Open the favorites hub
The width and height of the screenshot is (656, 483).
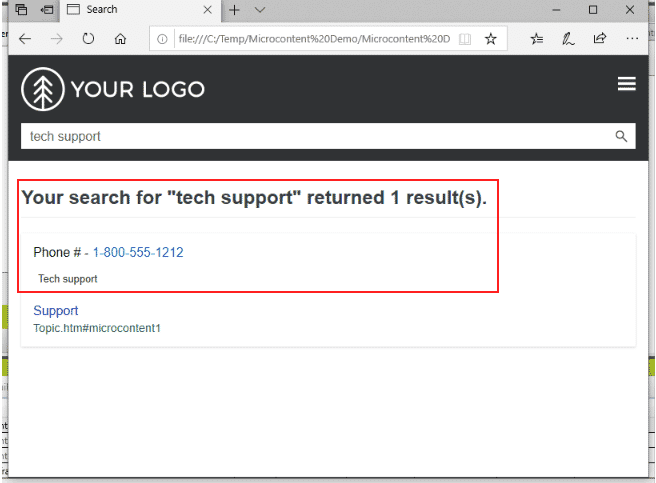tap(536, 39)
